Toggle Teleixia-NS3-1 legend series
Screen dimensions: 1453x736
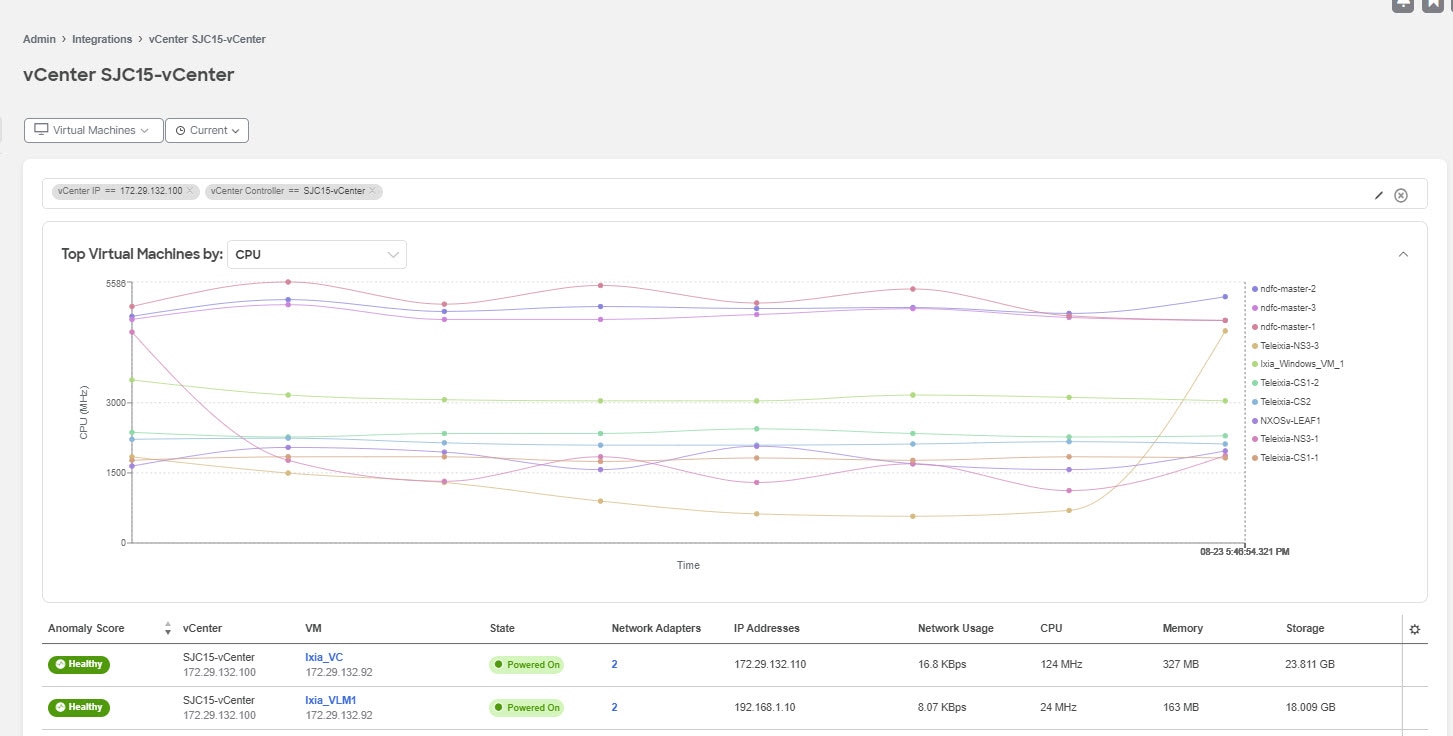click(x=1285, y=439)
